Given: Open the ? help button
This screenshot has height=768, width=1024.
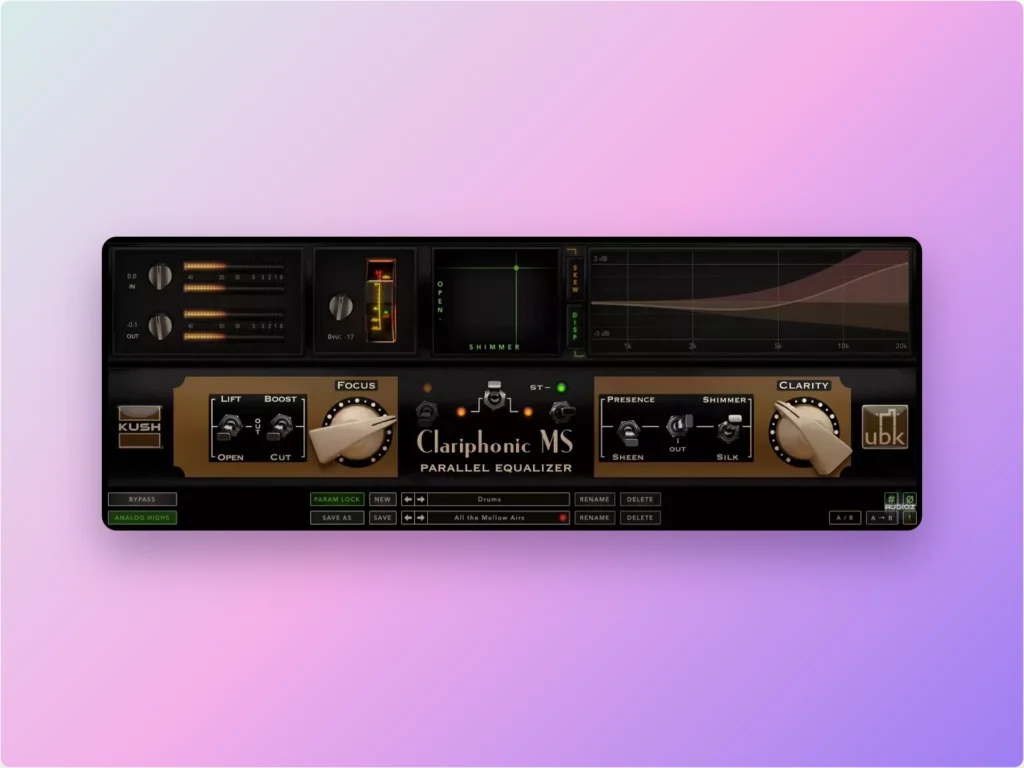Looking at the screenshot, I should (x=909, y=518).
